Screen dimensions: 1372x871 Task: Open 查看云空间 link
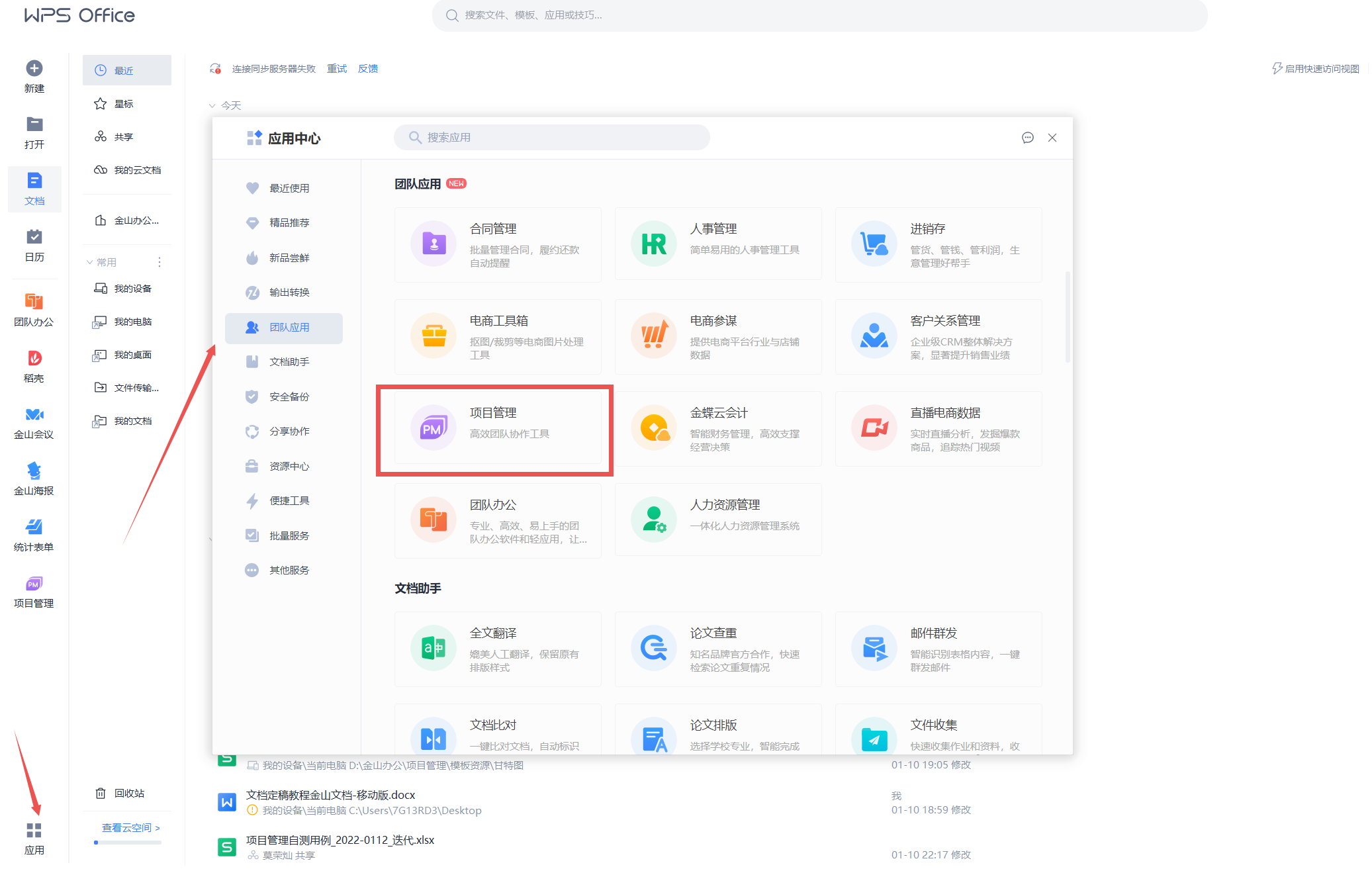(x=131, y=828)
